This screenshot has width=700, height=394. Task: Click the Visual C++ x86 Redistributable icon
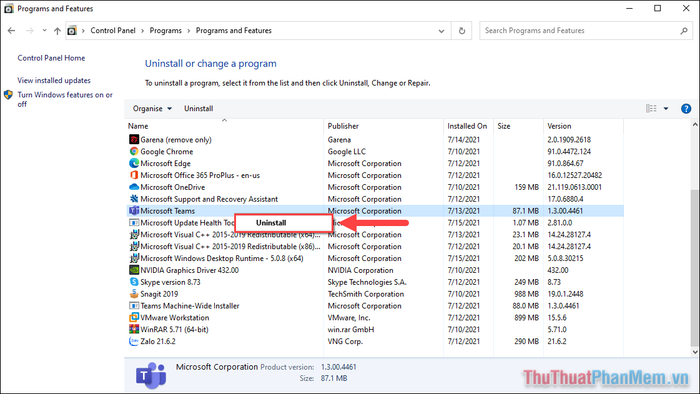click(x=133, y=246)
